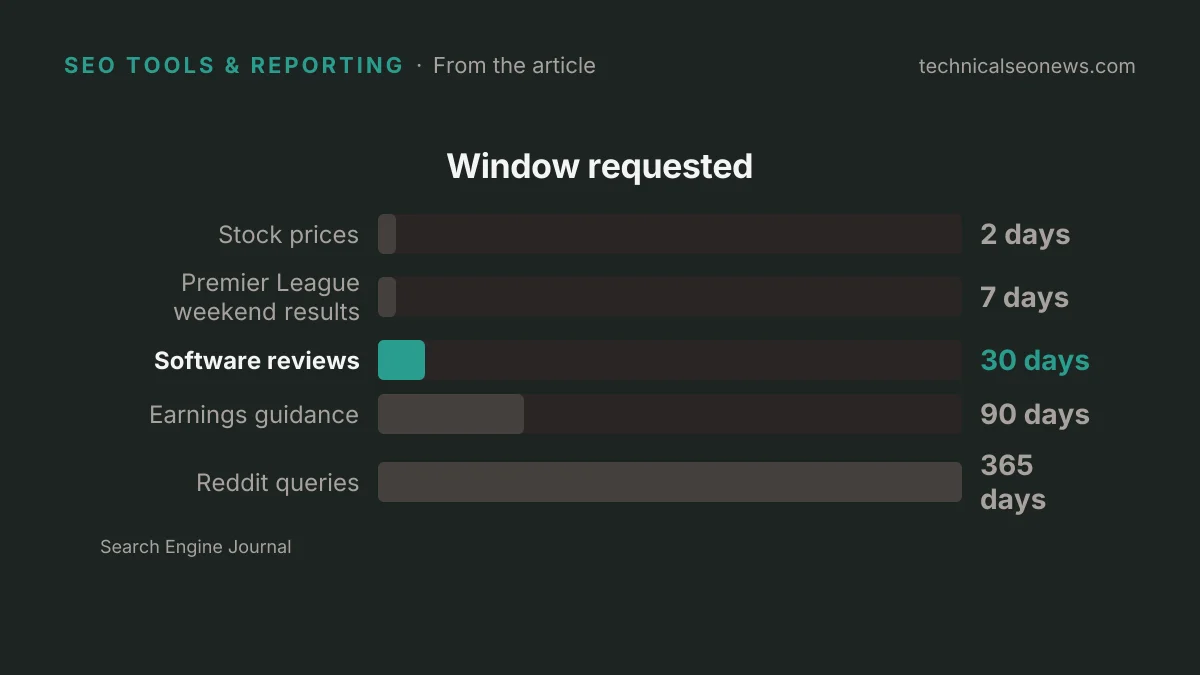Click the Premier League weekend results bar
This screenshot has height=675, width=1200.
coord(387,297)
